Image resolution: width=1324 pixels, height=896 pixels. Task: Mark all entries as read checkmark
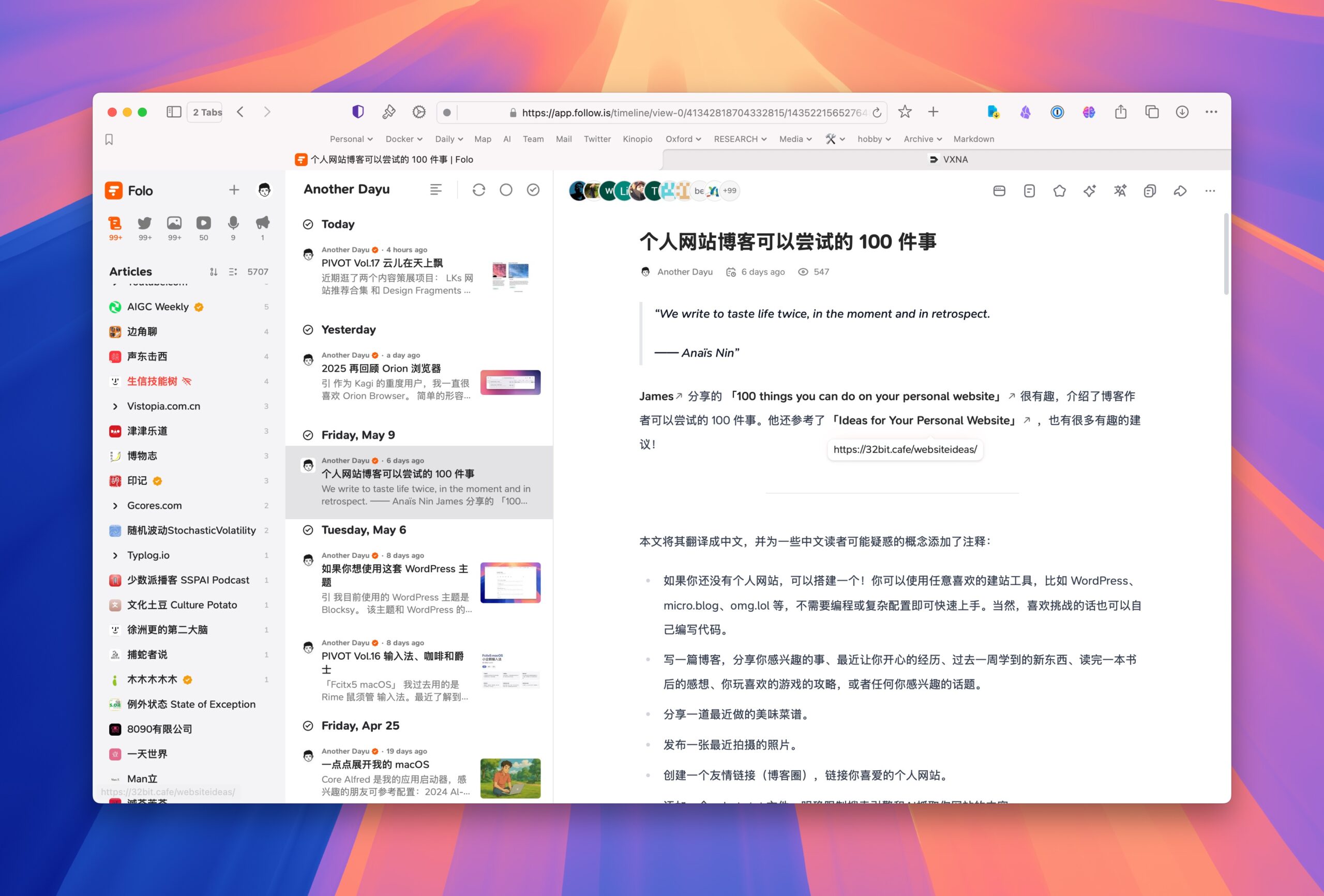533,190
